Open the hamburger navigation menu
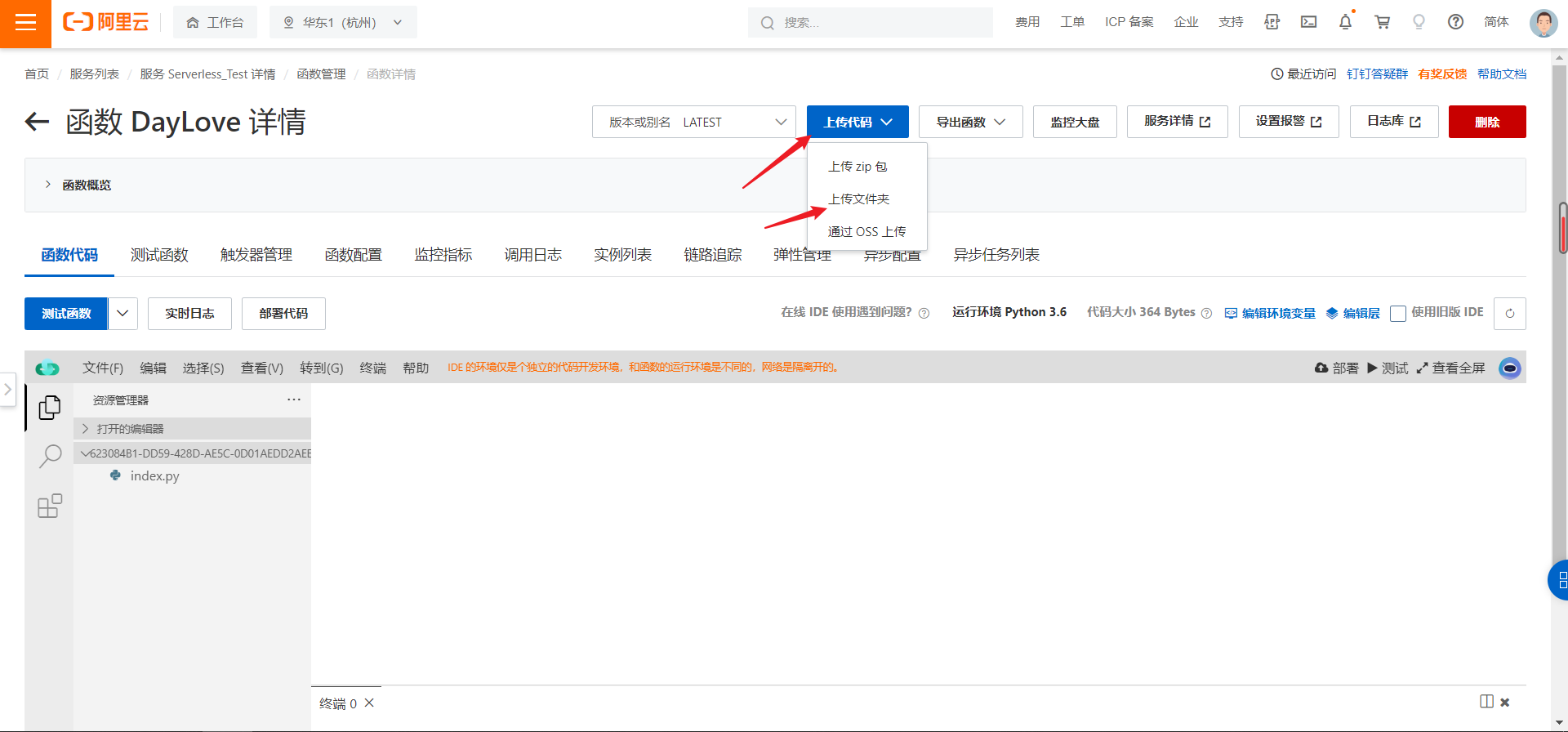 coord(25,23)
